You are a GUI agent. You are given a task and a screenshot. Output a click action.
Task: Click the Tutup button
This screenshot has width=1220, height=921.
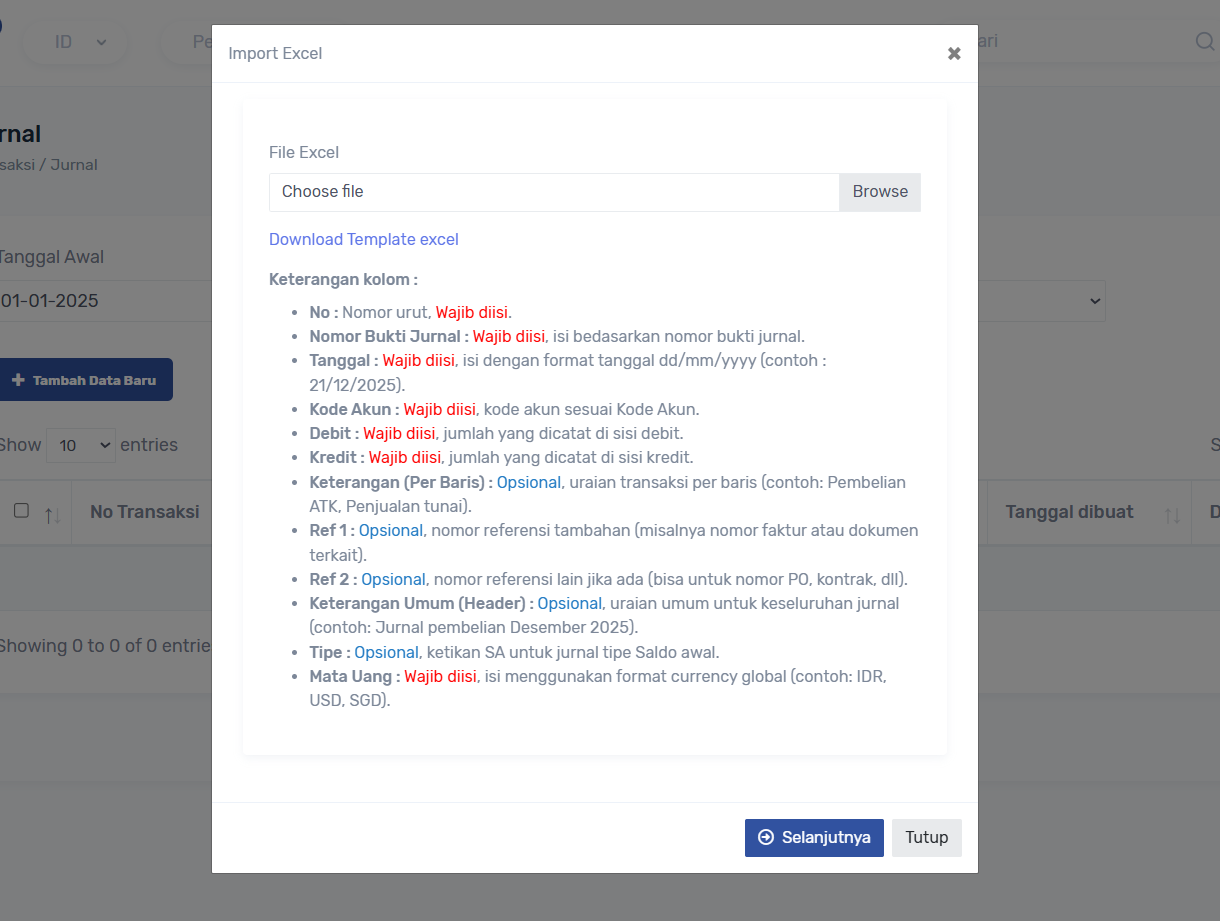point(926,838)
